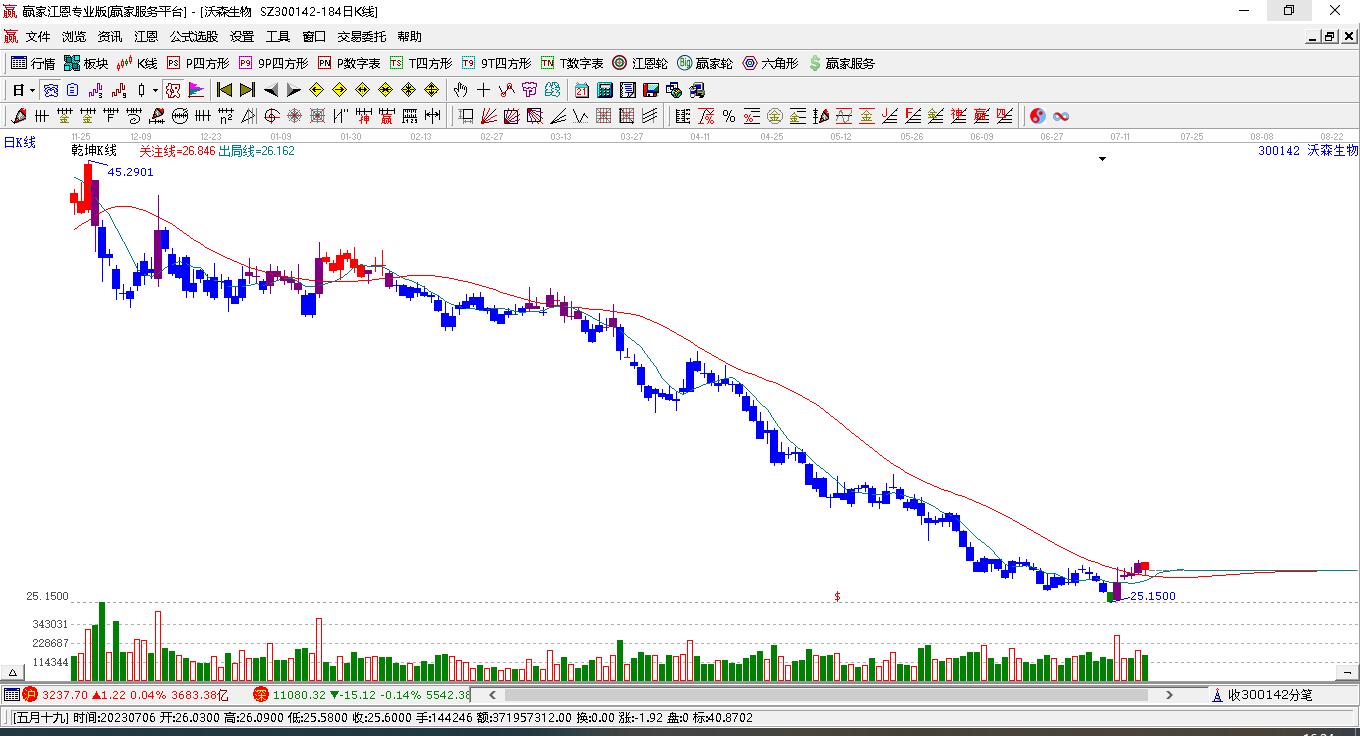Open the T数字表 tool

coord(572,63)
